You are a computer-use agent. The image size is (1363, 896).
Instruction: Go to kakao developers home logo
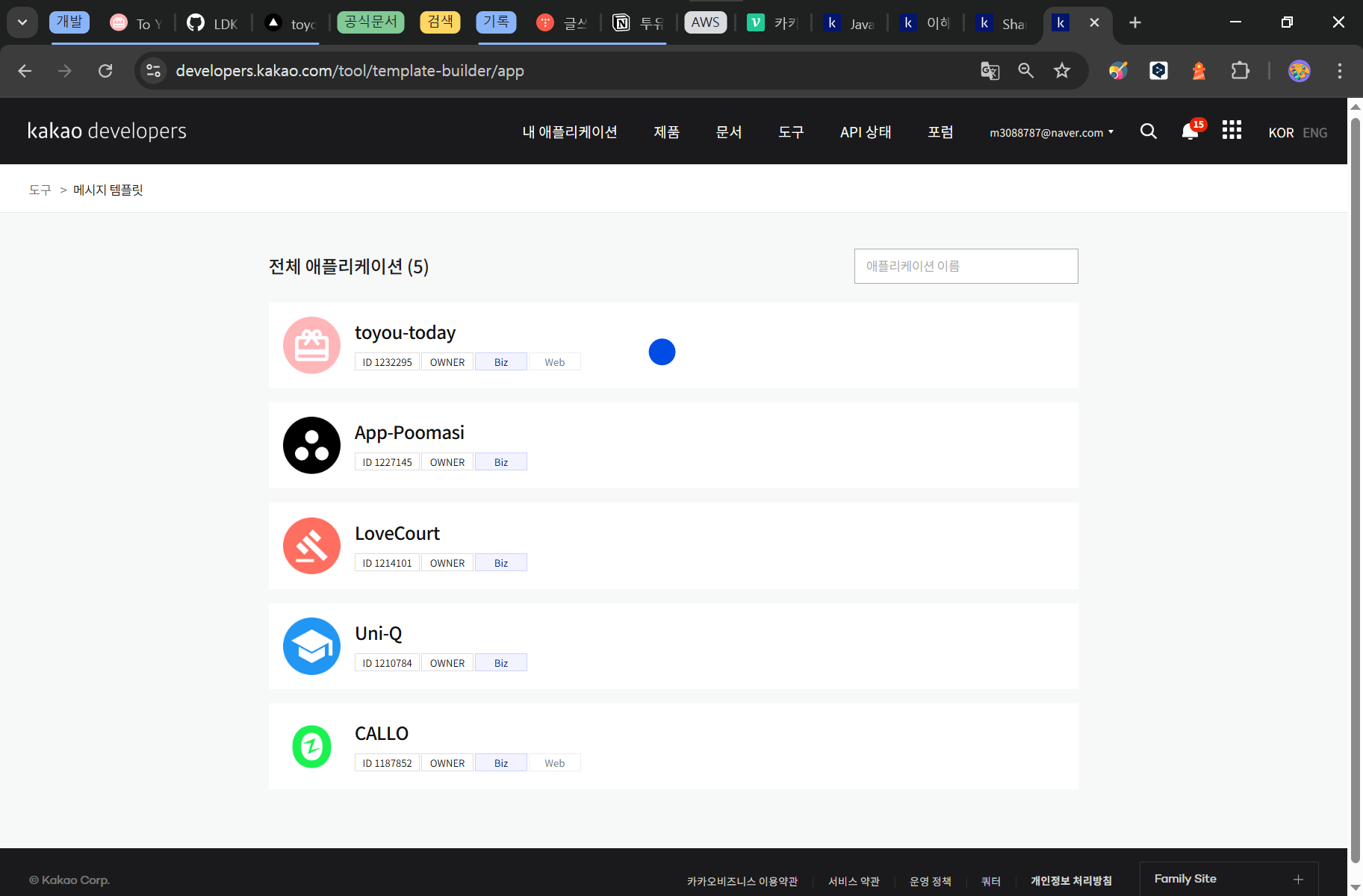pyautogui.click(x=107, y=131)
